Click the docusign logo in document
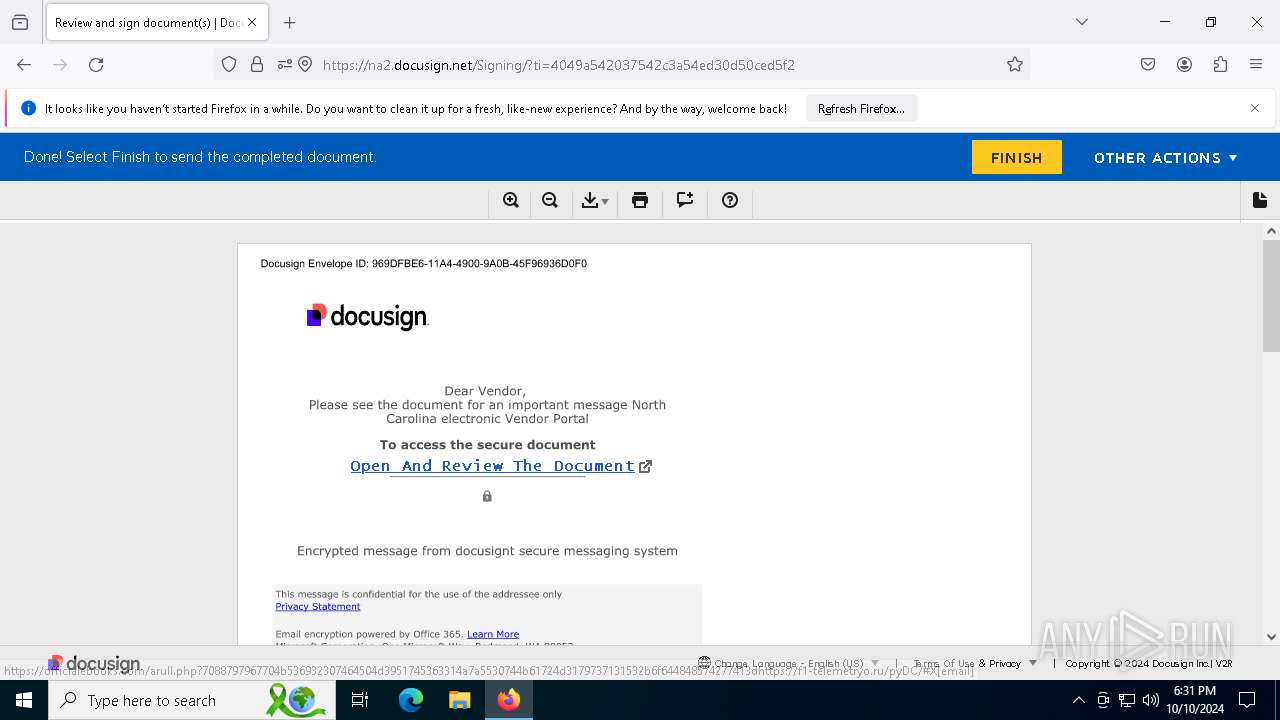The width and height of the screenshot is (1280, 720). (x=367, y=317)
